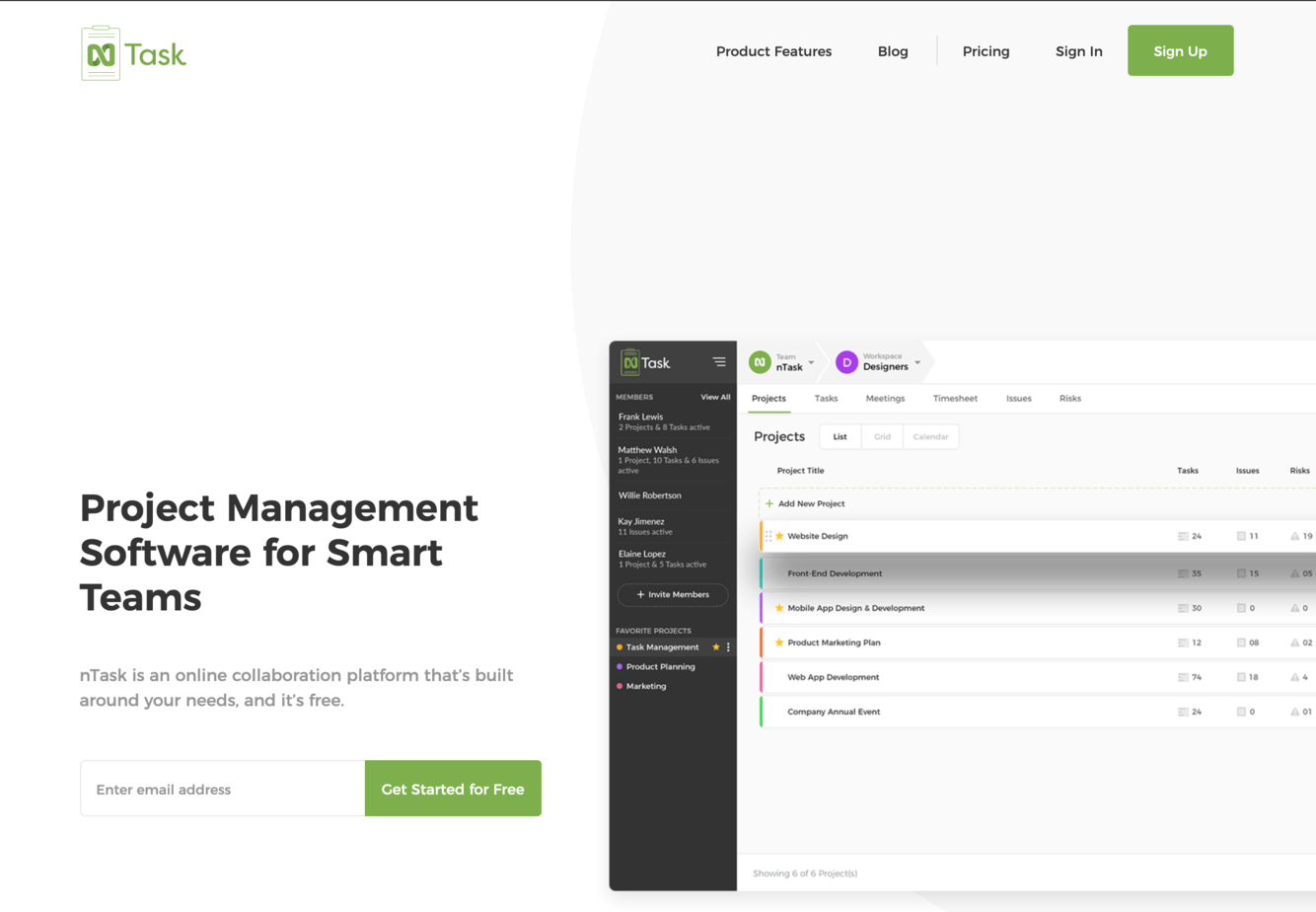Open the three-dot menu beside Task Management
The width and height of the screenshot is (1316, 912).
[728, 647]
